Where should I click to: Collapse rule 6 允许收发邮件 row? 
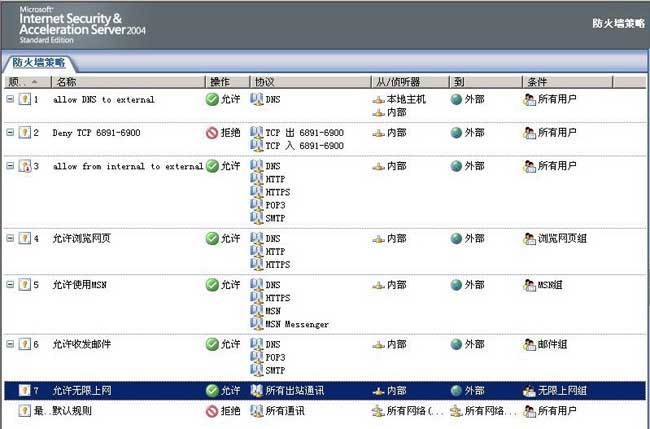point(11,344)
